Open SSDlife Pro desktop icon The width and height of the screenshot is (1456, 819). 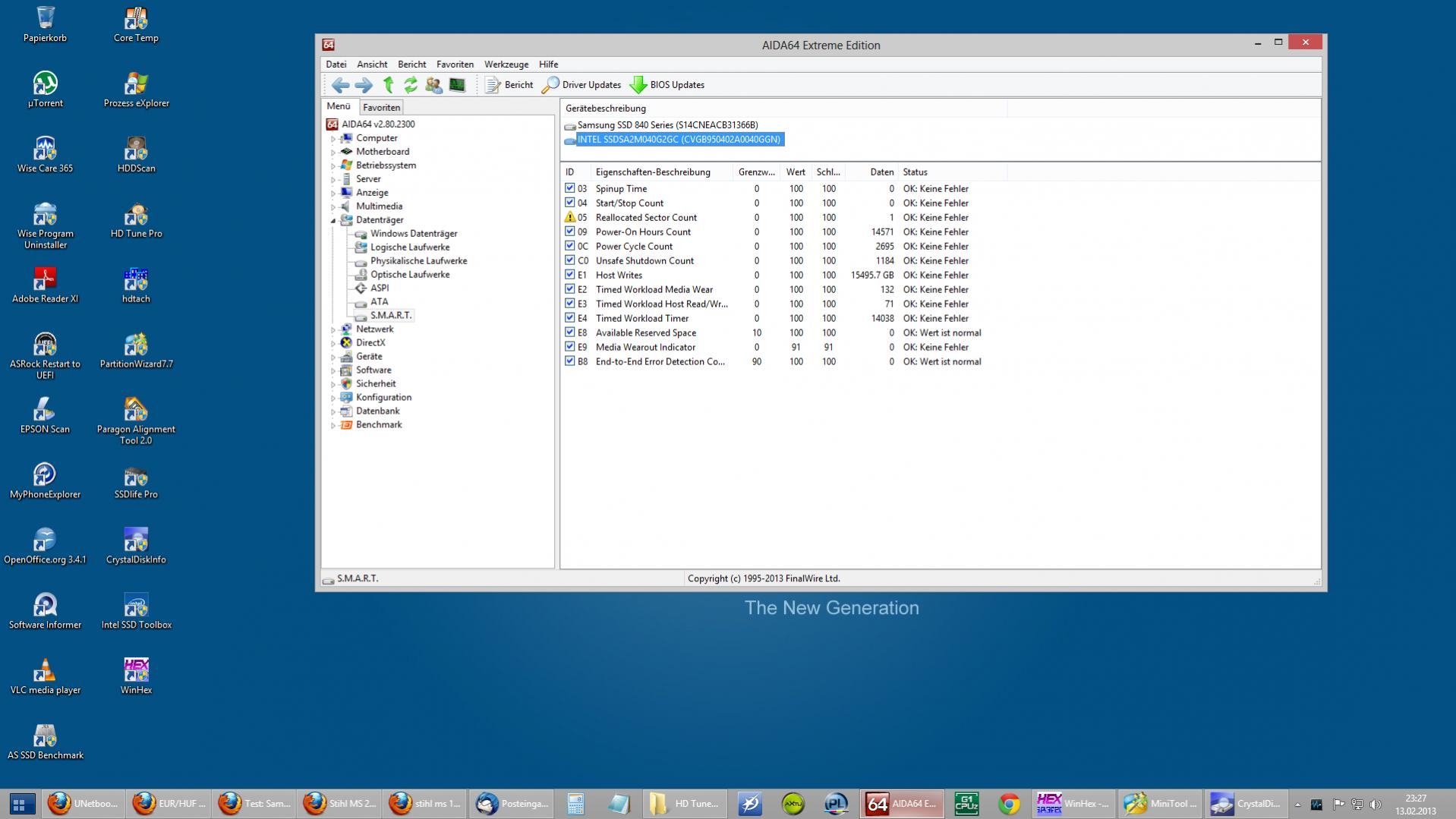coord(136,480)
